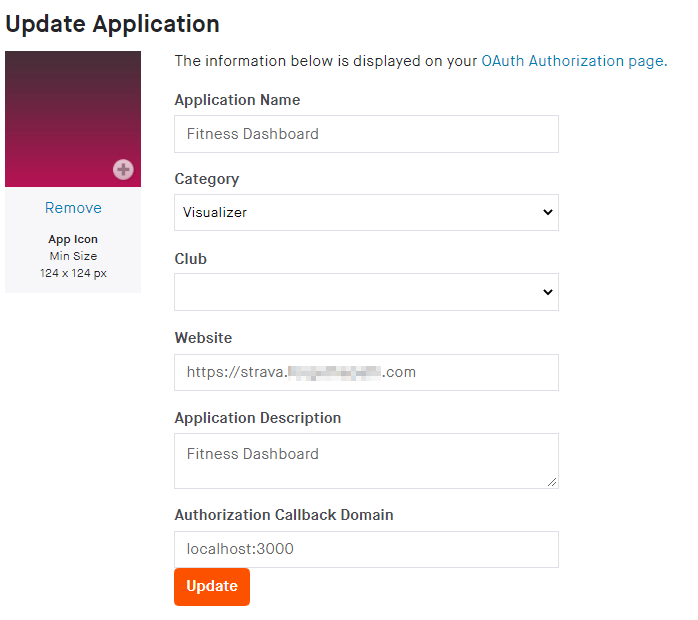
Task: Click the Remove link under app icon
Action: tap(73, 208)
